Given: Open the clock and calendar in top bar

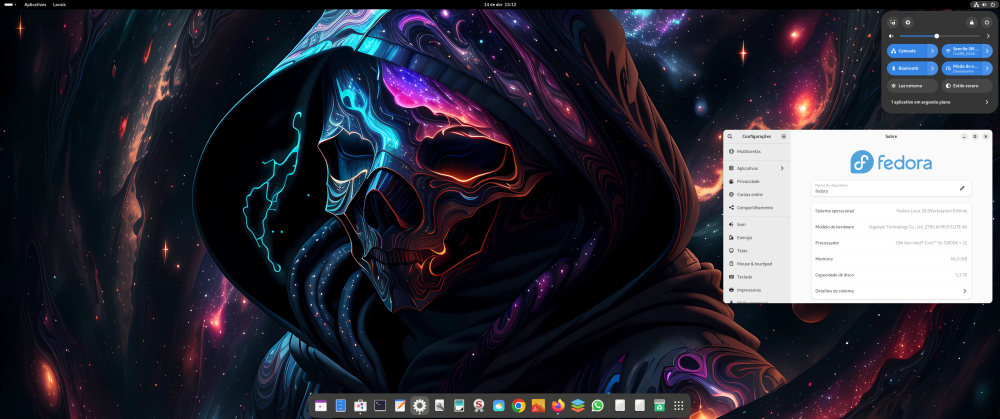Looking at the screenshot, I should tap(500, 4).
